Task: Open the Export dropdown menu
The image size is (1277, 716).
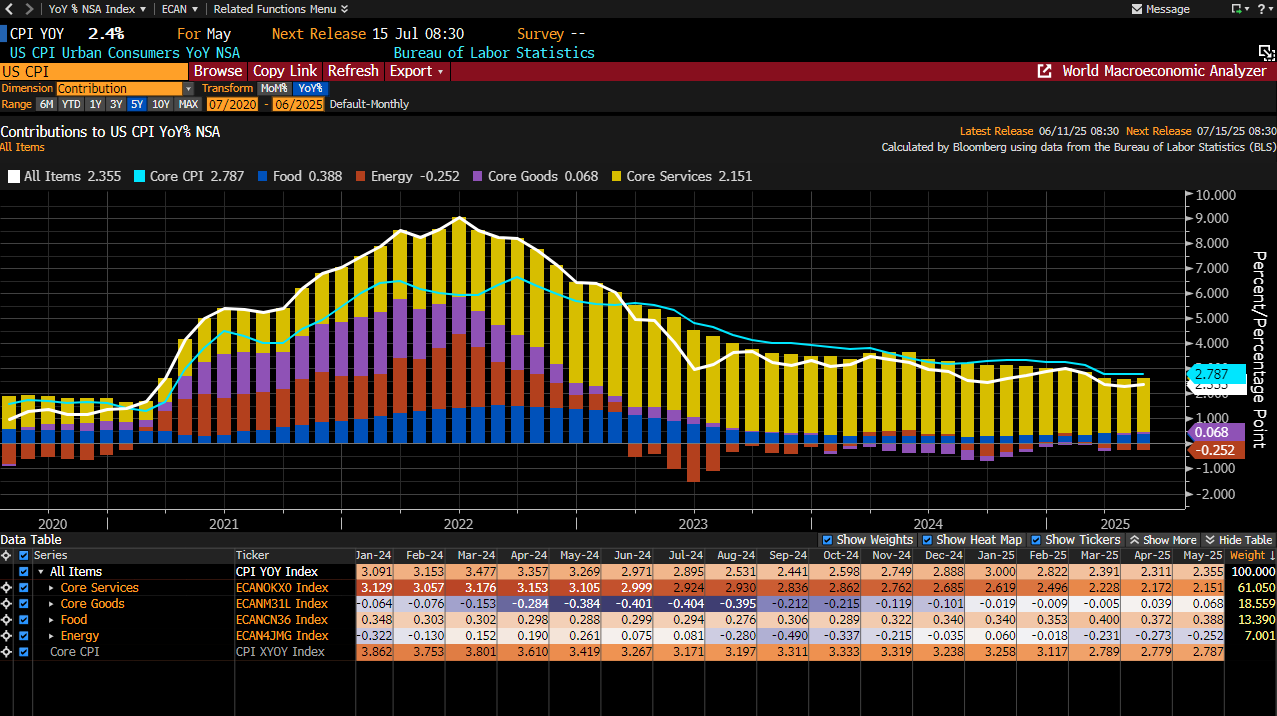Action: [x=416, y=71]
